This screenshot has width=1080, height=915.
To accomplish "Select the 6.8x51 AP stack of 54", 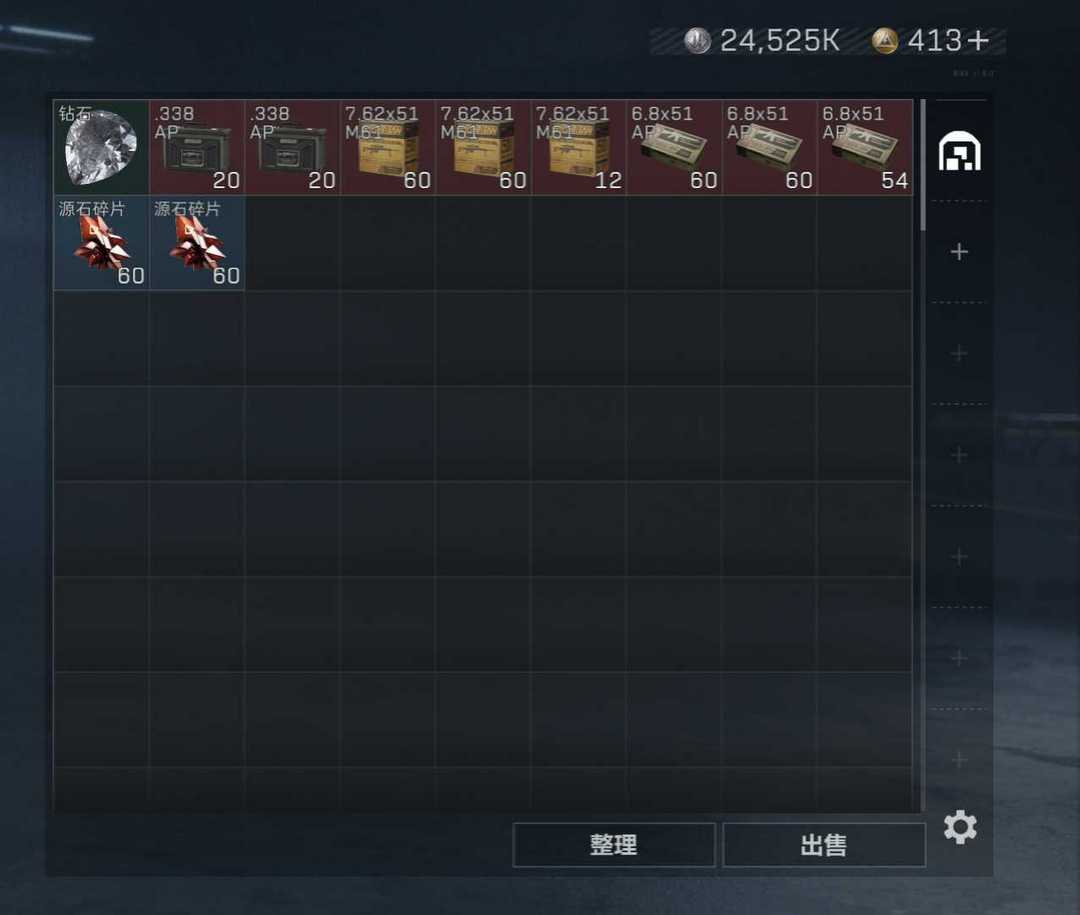I will [865, 147].
